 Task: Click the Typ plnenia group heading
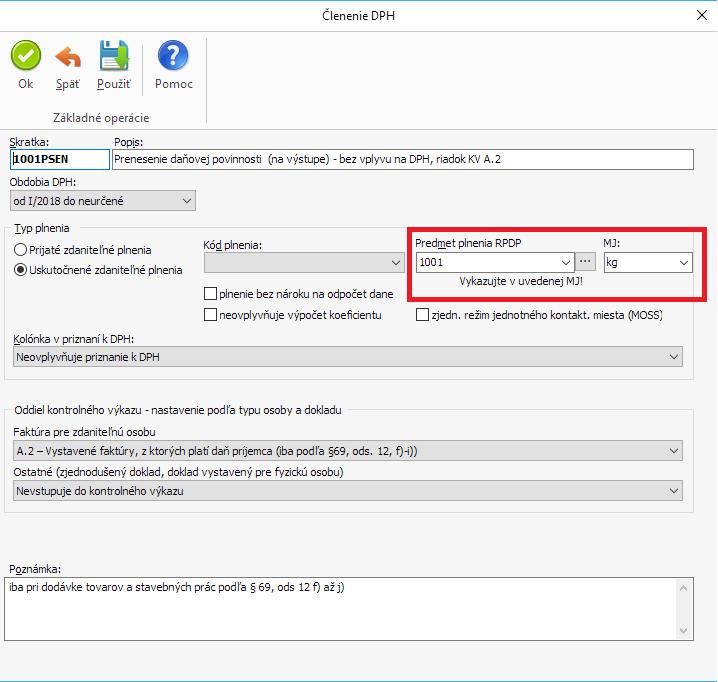tap(42, 228)
